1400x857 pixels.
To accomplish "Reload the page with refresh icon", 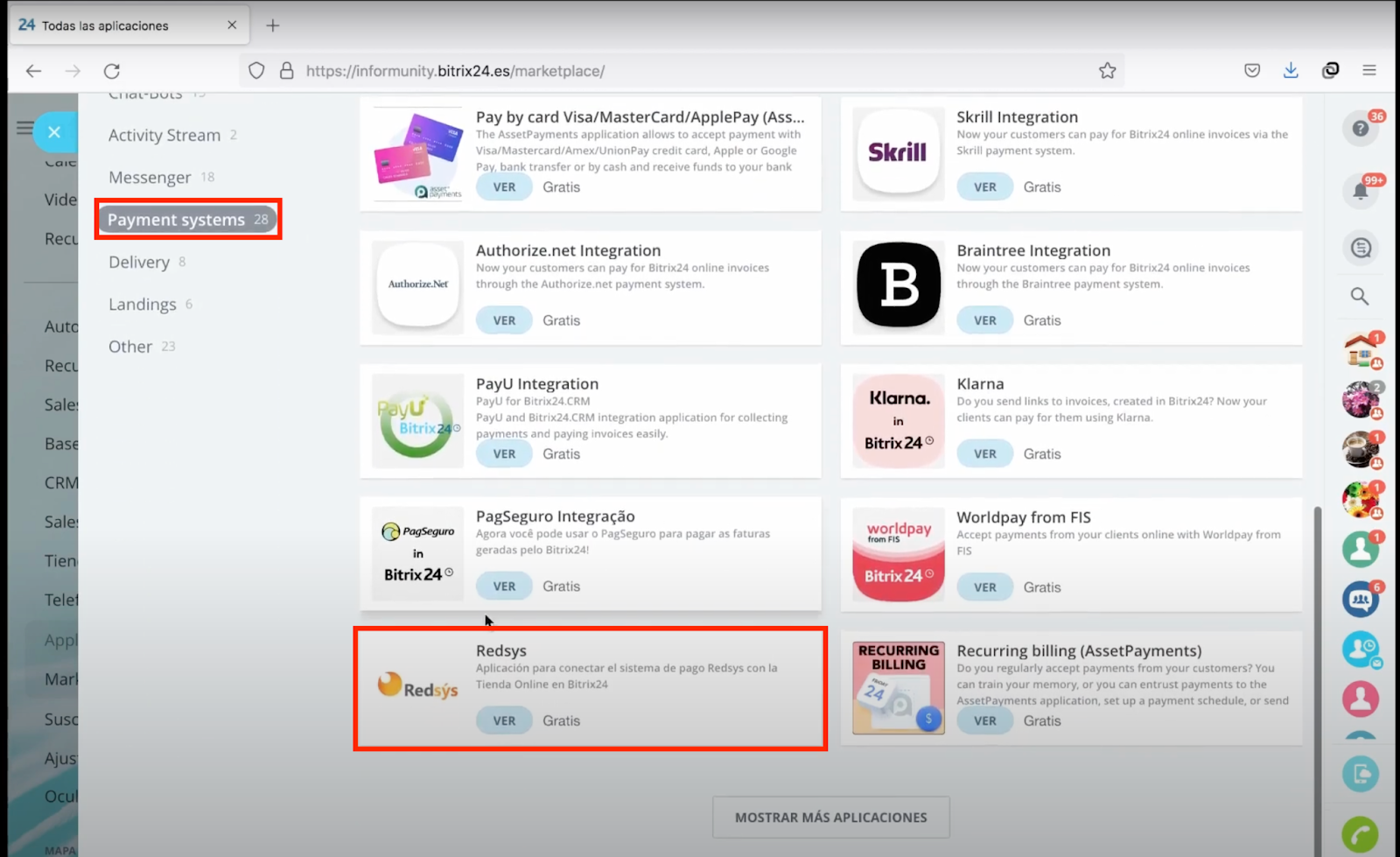I will pos(112,71).
